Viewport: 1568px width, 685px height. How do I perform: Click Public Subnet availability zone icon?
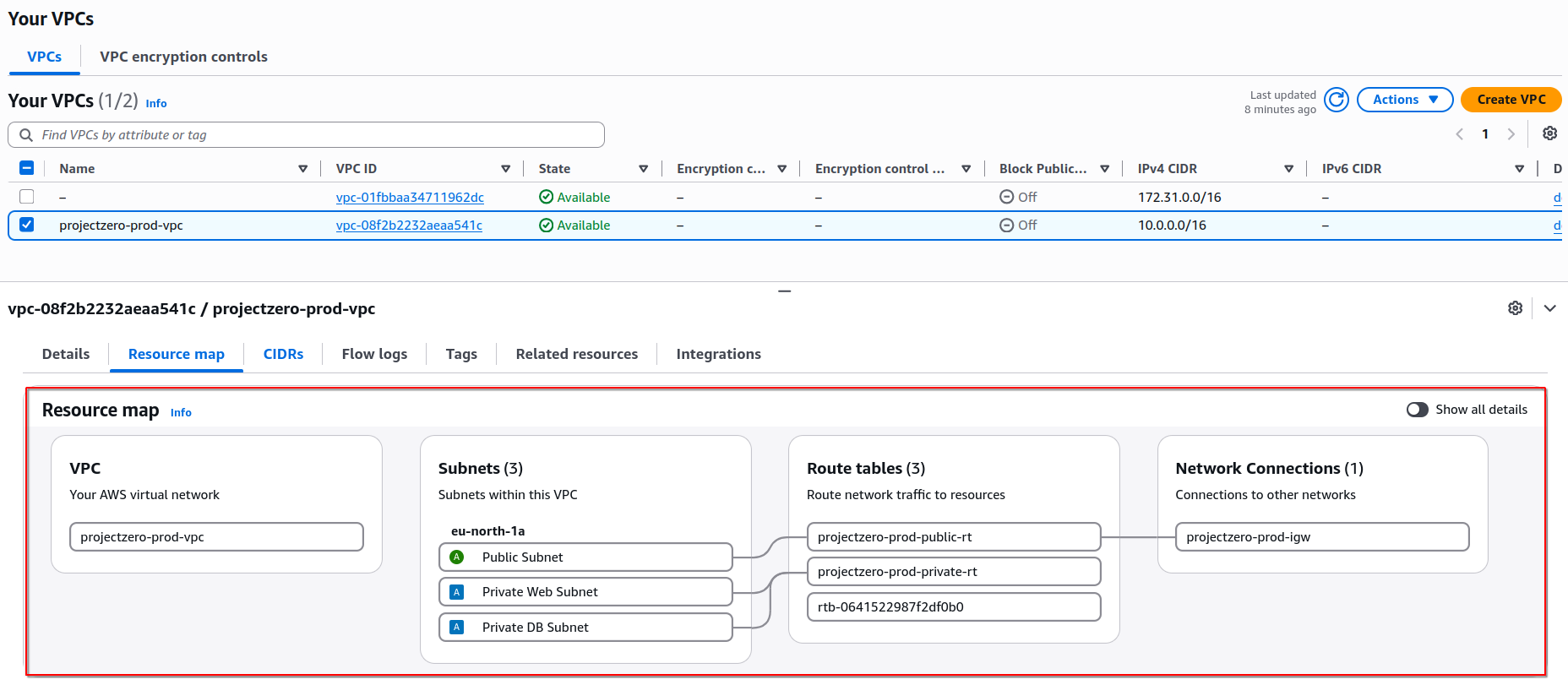[457, 557]
